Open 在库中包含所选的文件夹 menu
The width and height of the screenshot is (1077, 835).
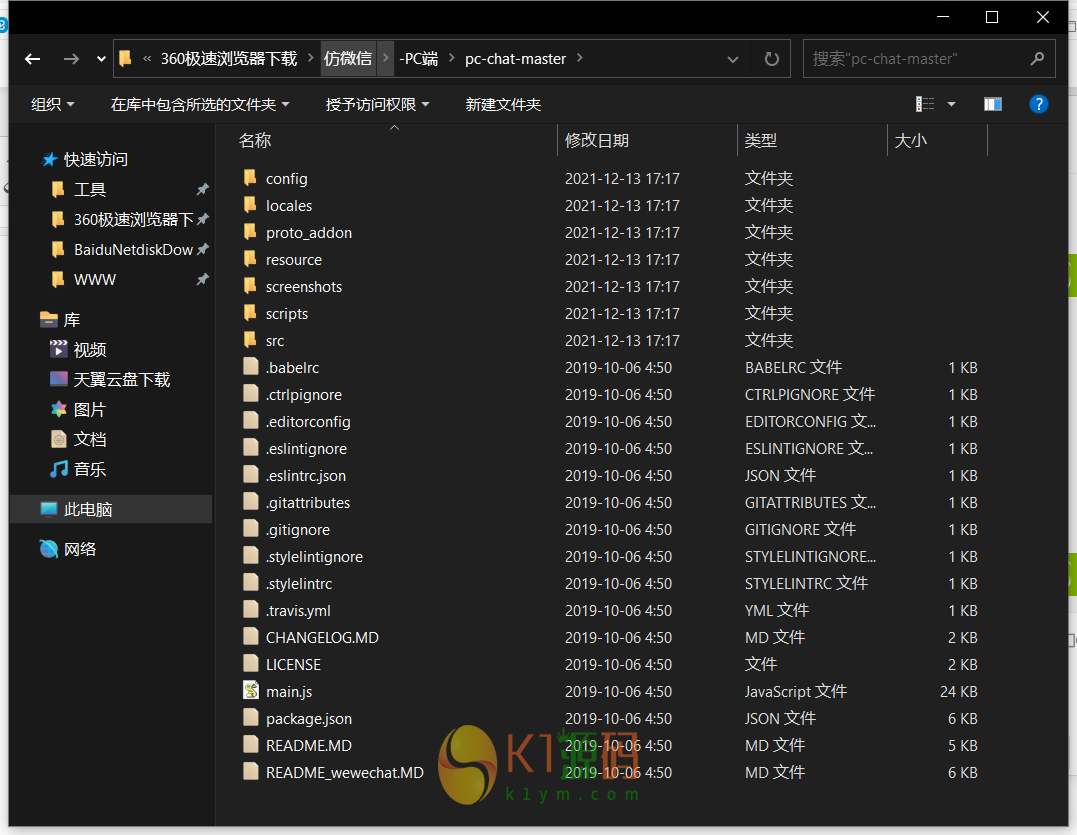click(x=199, y=104)
